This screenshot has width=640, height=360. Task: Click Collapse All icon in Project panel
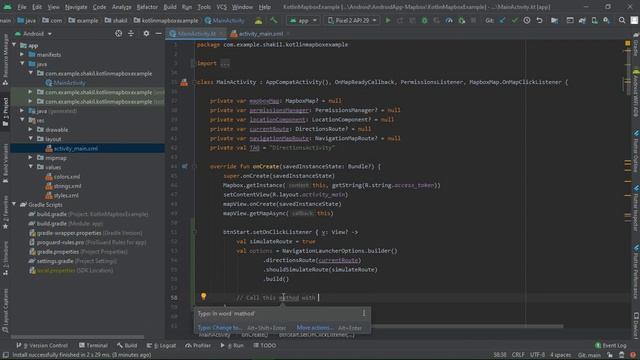[x=131, y=33]
